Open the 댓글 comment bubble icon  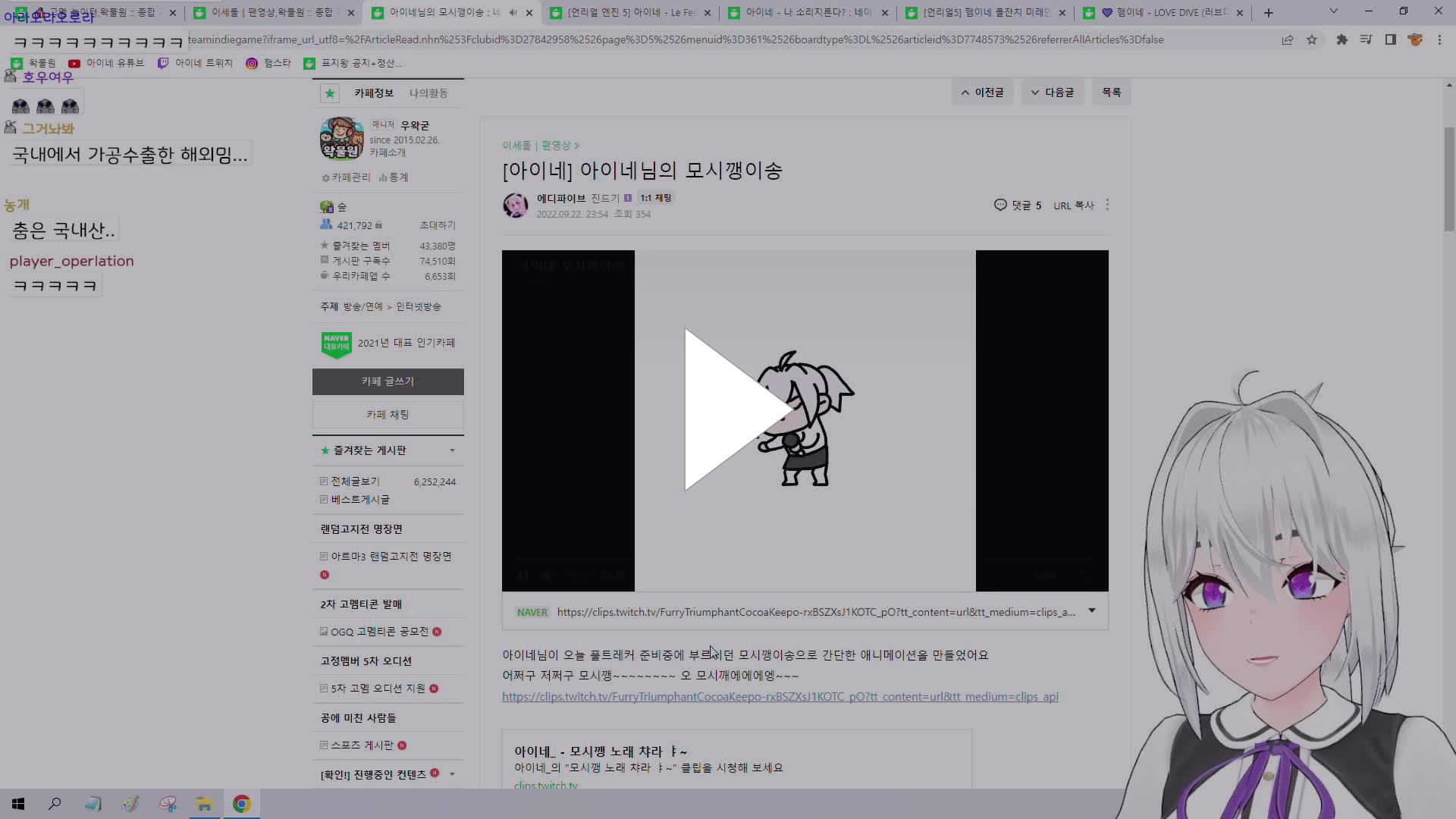click(x=1000, y=205)
